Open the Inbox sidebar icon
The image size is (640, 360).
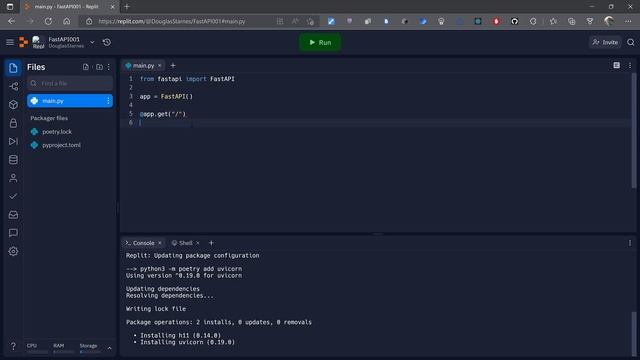tap(13, 215)
